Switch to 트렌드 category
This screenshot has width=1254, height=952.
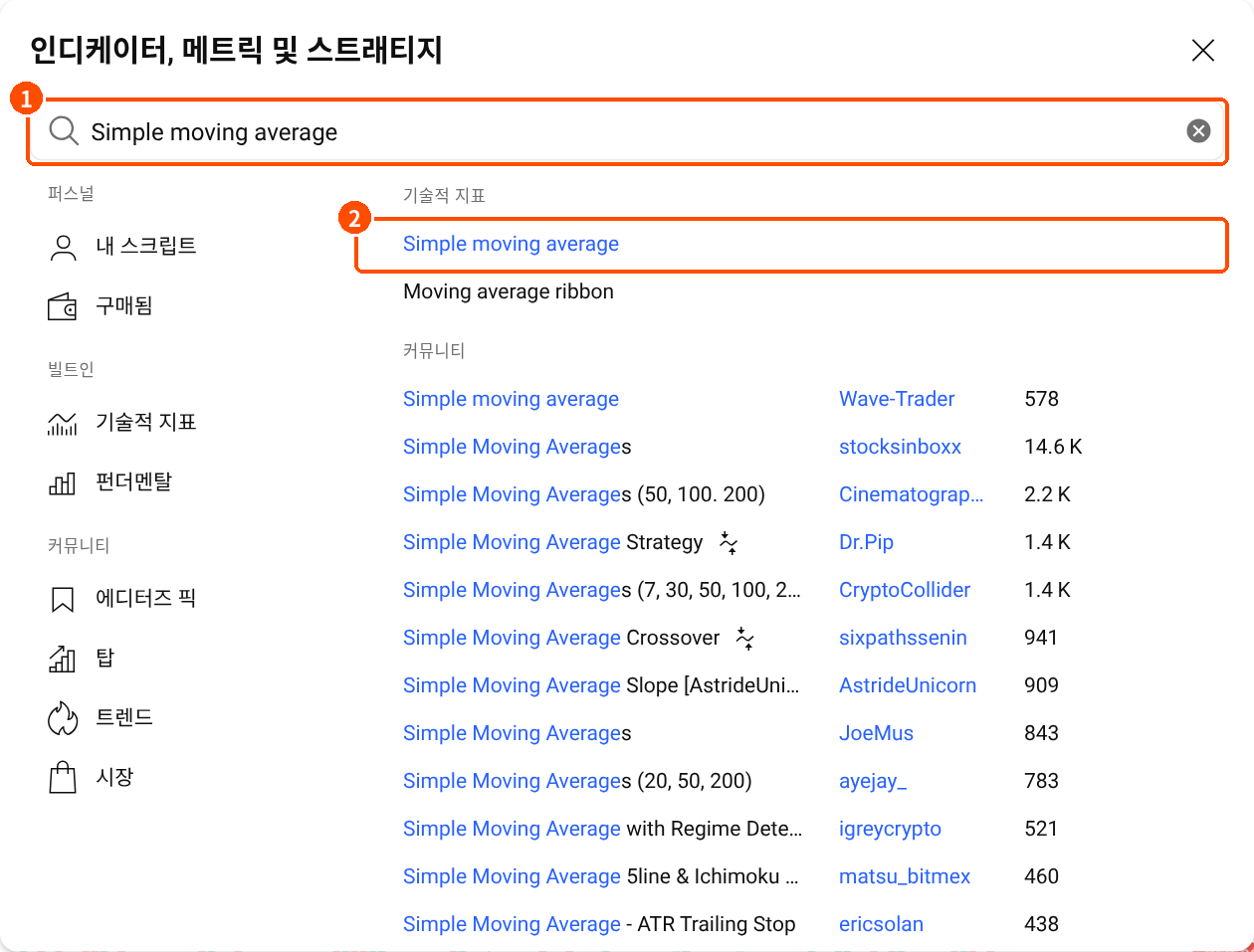point(124,717)
